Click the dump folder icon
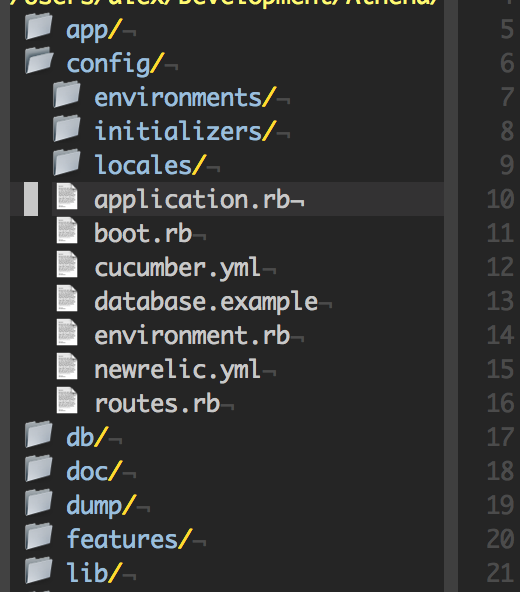520x592 pixels. tap(39, 502)
